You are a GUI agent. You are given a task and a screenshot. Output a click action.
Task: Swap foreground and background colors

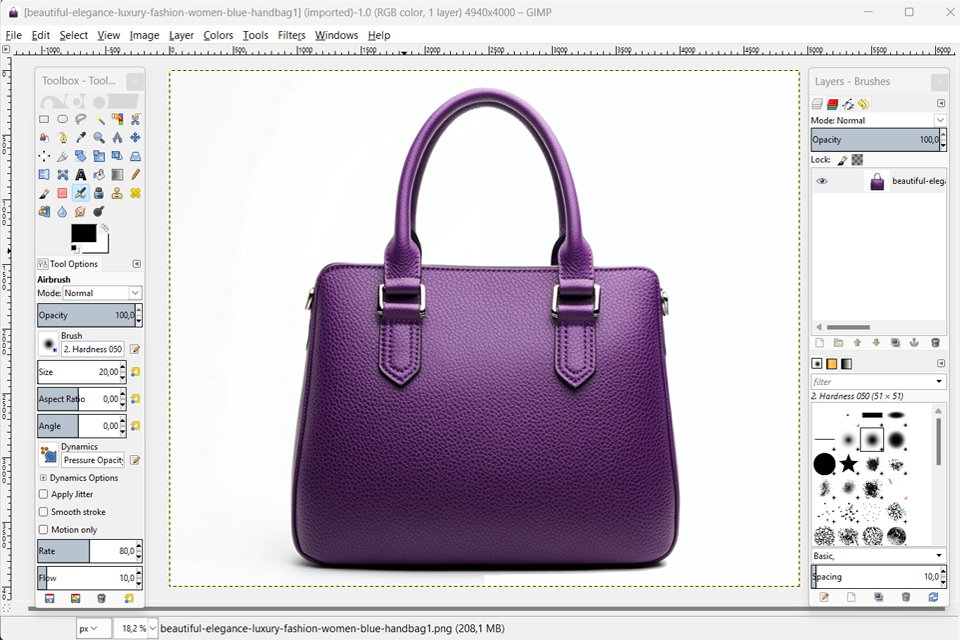tap(105, 228)
